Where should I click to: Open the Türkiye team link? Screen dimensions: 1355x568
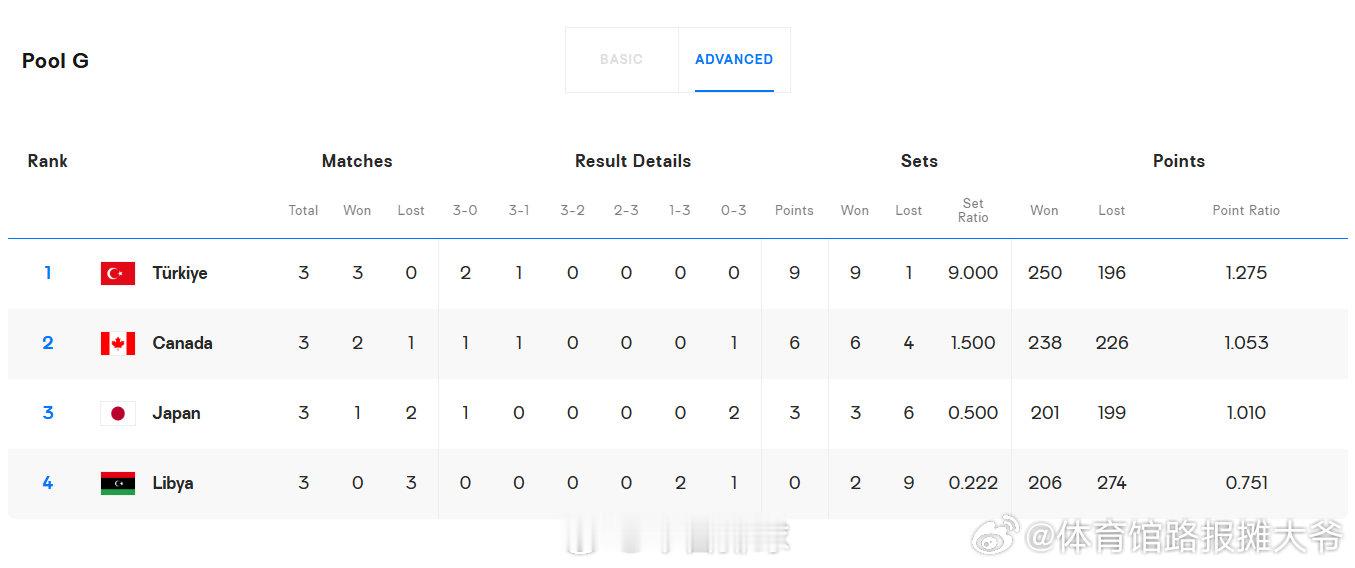pos(180,273)
